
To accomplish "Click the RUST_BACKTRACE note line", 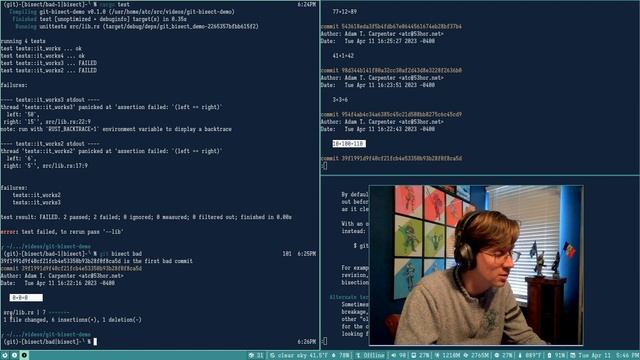I will click(x=116, y=129).
